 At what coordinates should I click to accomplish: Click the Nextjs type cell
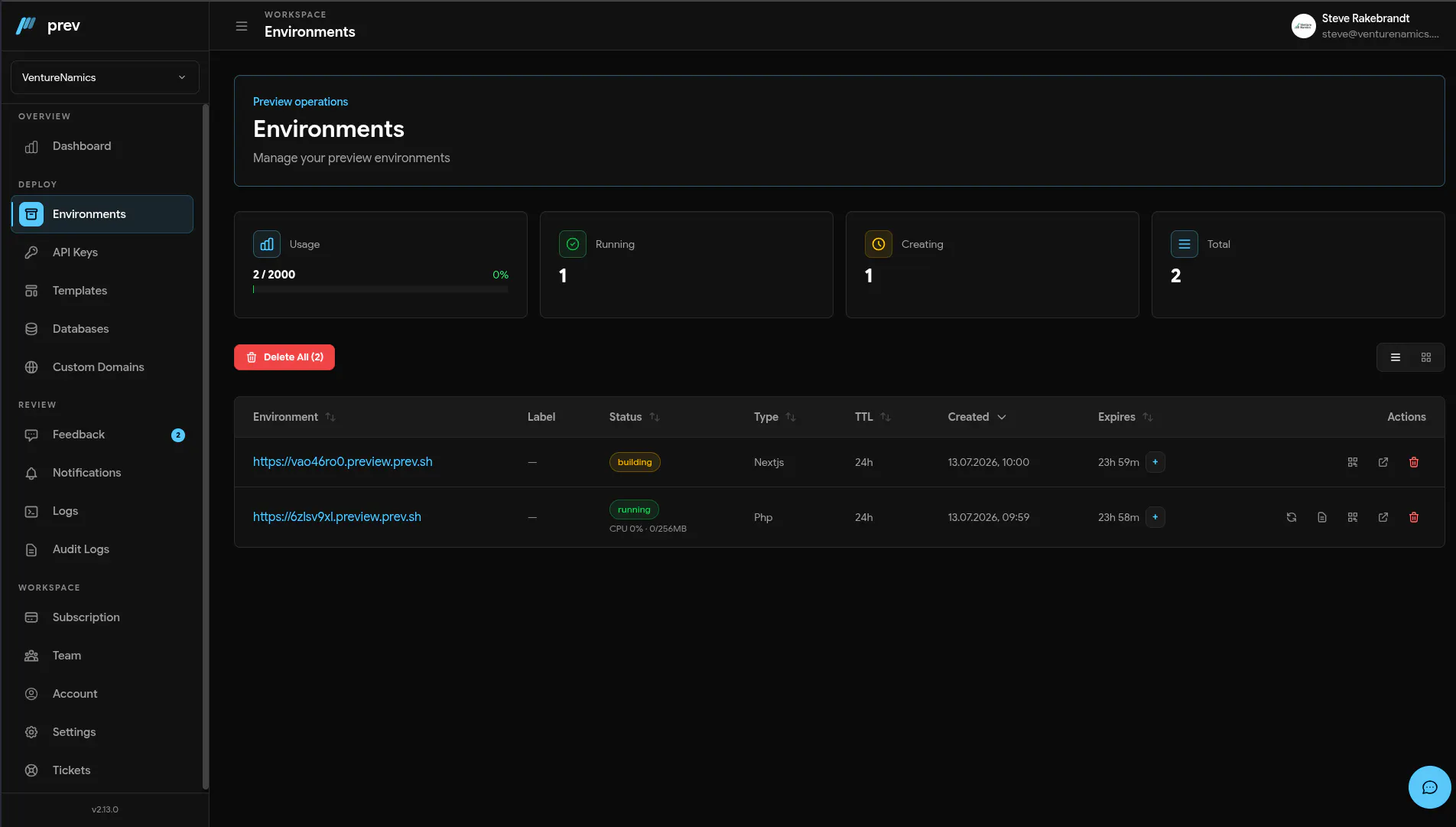[x=769, y=462]
